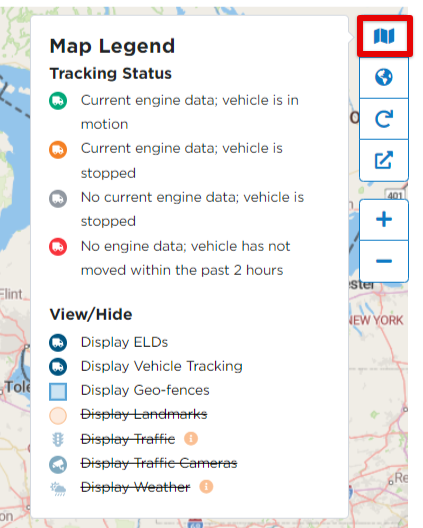Viewport: 423px width, 528px height.
Task: Click the info icon beside Display Traffic
Action: pos(191,438)
